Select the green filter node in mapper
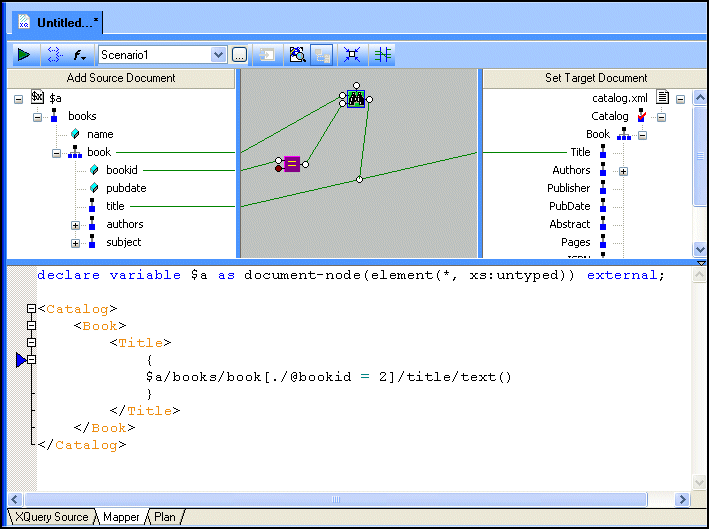The height and width of the screenshot is (529, 709). pos(355,98)
